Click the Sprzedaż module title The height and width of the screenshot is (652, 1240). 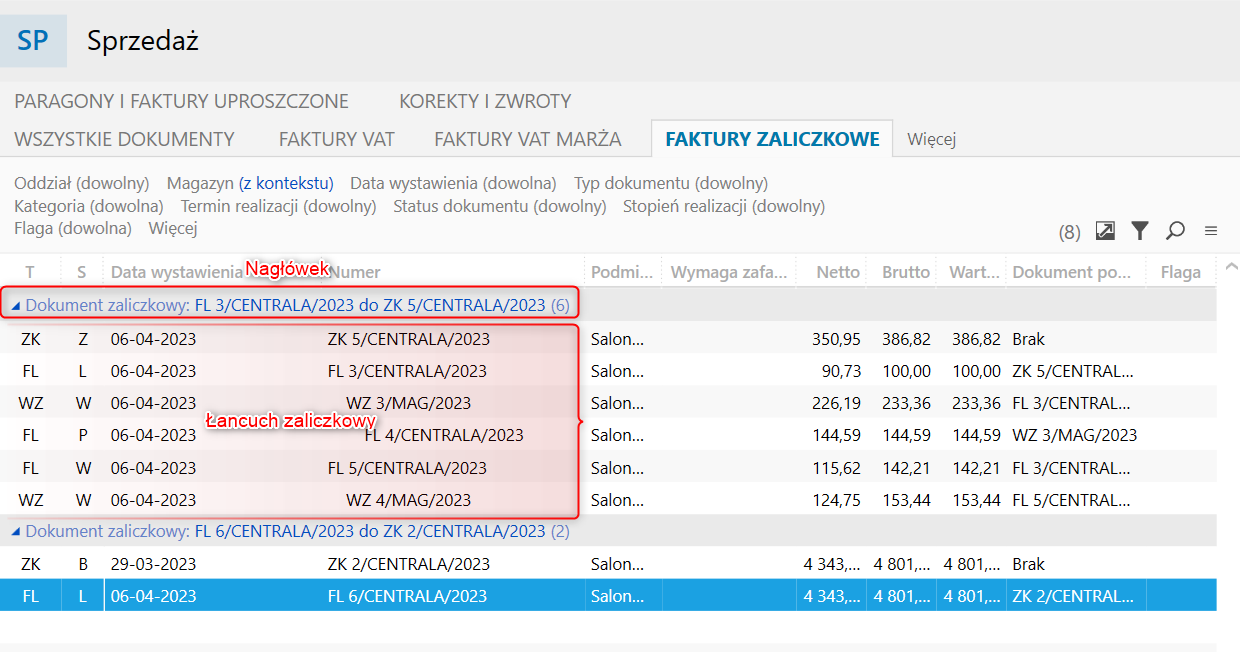point(143,41)
